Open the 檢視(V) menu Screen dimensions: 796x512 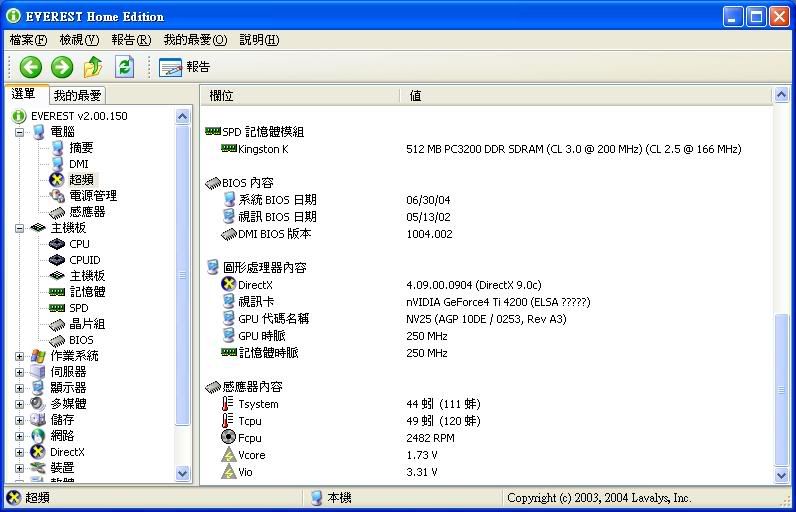(x=79, y=40)
